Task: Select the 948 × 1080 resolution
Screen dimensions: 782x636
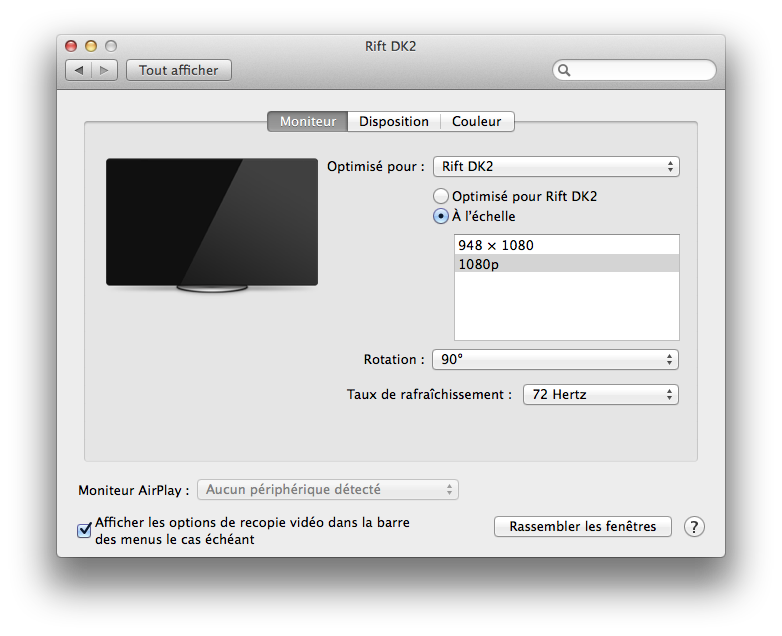Action: coord(567,245)
